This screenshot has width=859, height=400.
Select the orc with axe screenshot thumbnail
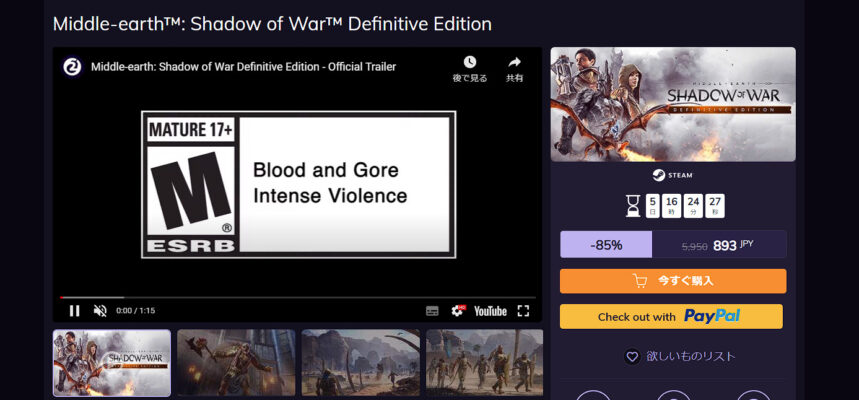tap(236, 363)
